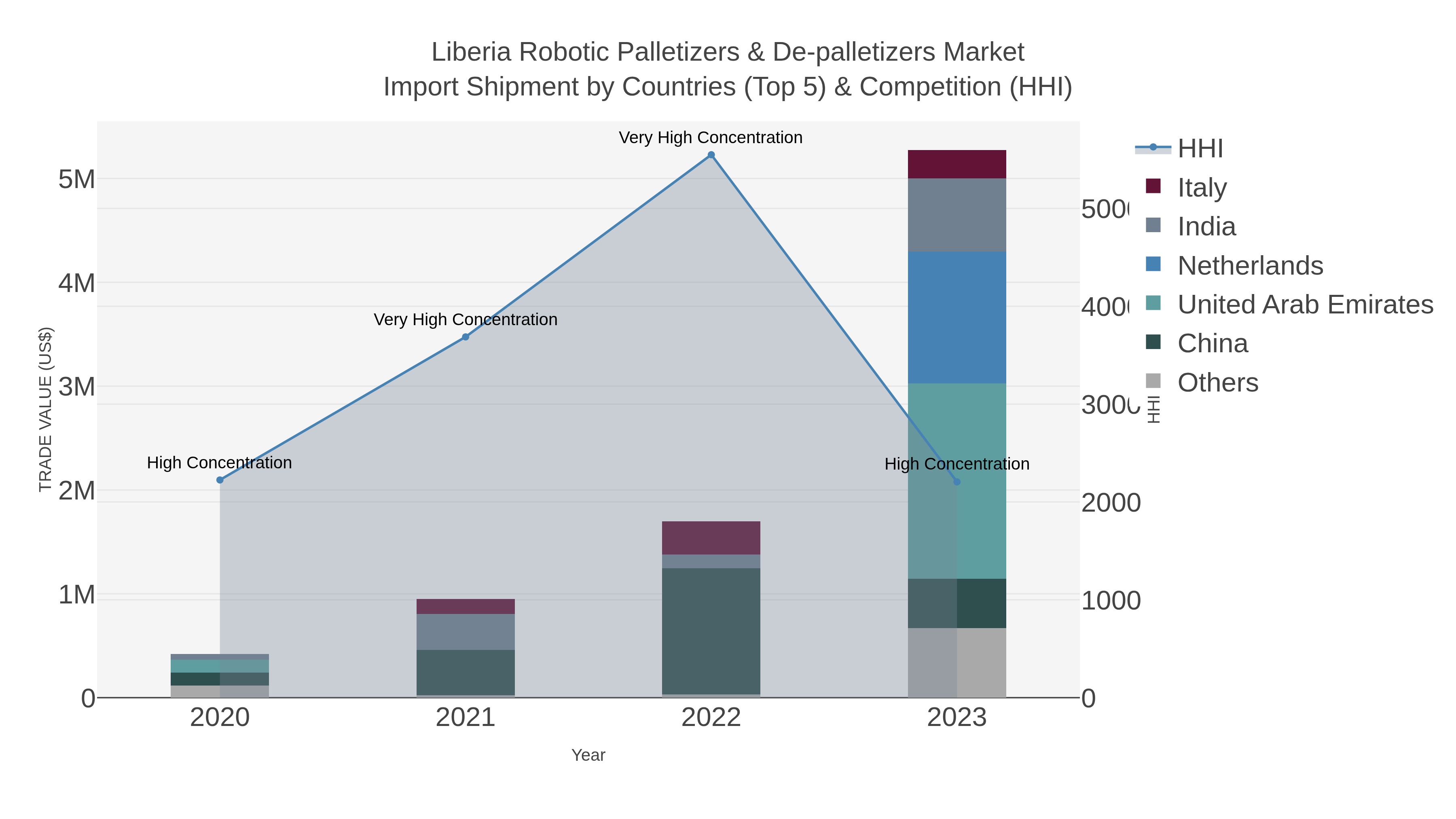This screenshot has width=1456, height=819.
Task: Select the China segment in 2022 bar
Action: (x=711, y=631)
